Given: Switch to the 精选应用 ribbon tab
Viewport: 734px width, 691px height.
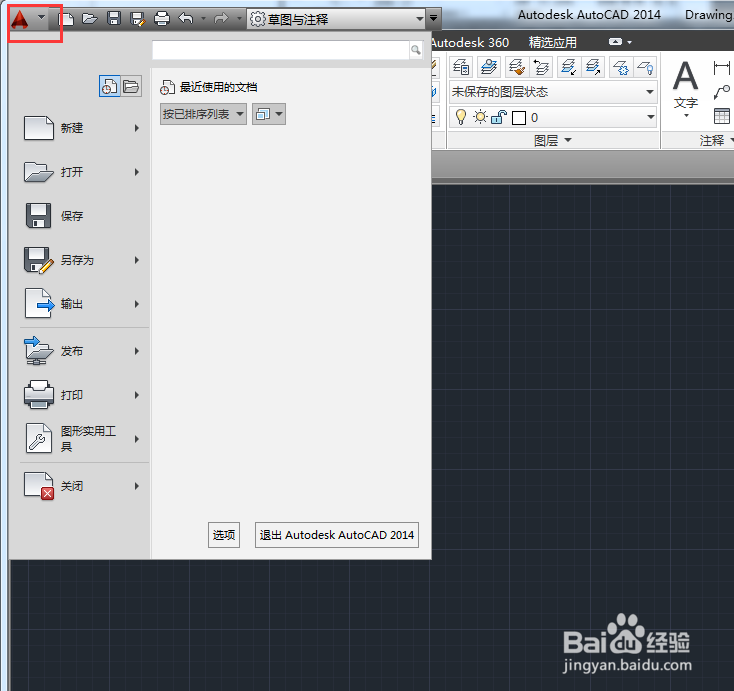Looking at the screenshot, I should (552, 43).
